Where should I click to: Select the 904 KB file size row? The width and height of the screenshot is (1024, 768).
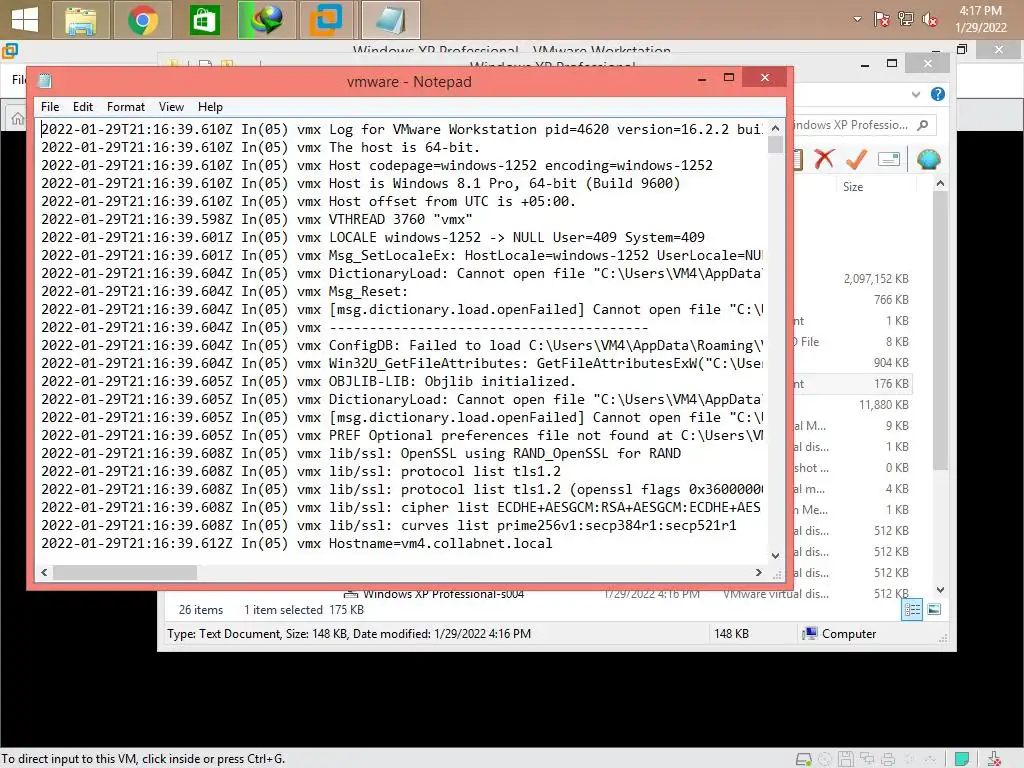coord(891,363)
